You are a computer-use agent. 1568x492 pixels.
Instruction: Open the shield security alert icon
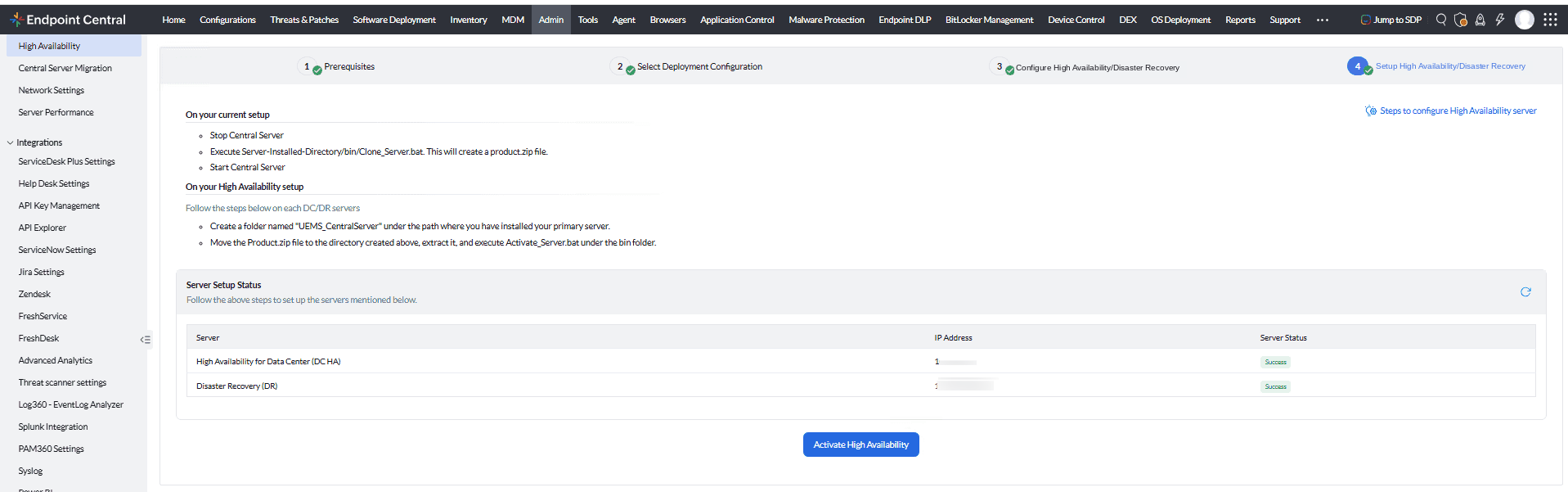pos(1461,20)
